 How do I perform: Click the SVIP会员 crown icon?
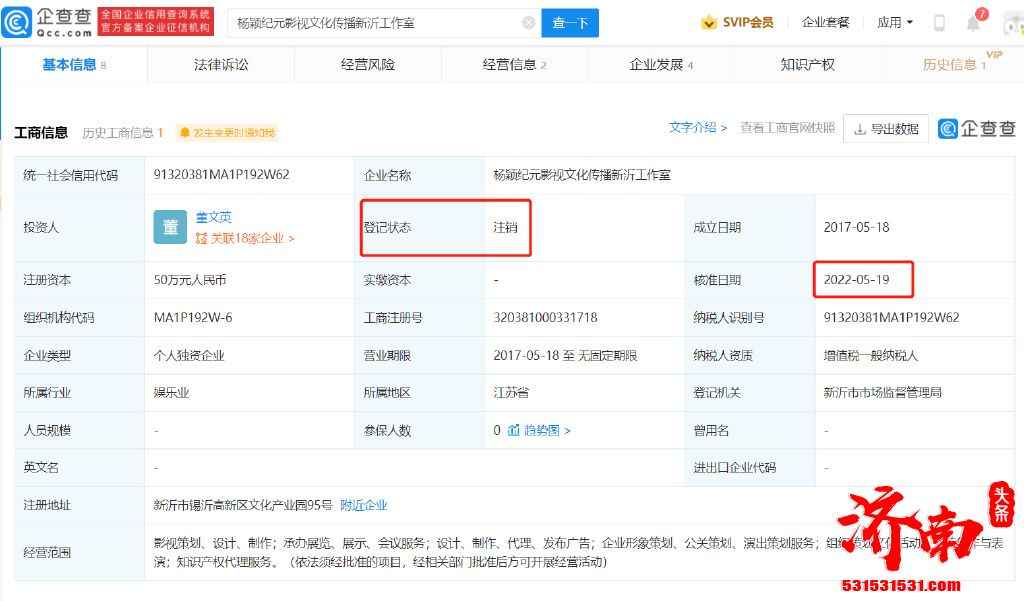tap(709, 23)
